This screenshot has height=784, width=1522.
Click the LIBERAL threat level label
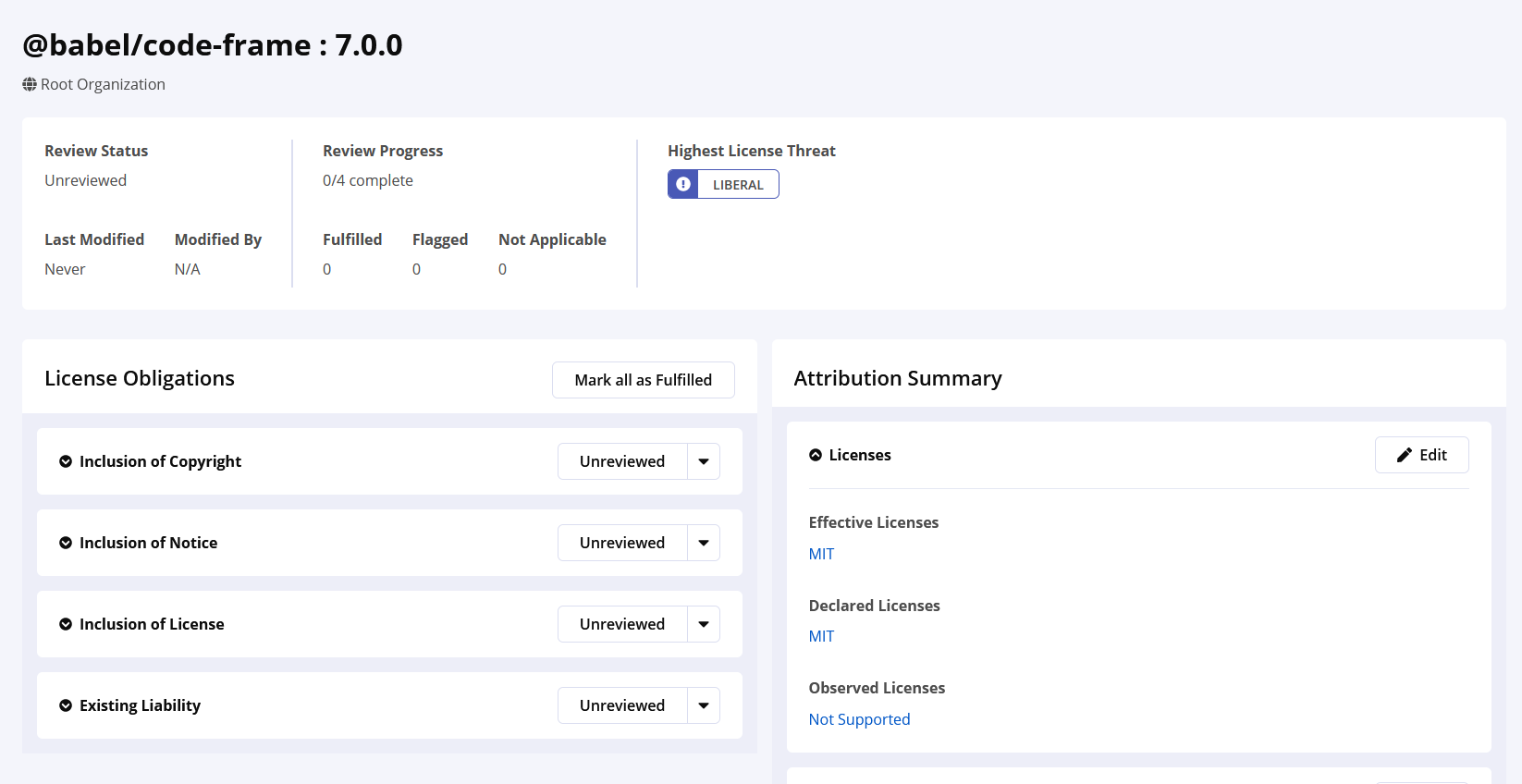pos(738,185)
